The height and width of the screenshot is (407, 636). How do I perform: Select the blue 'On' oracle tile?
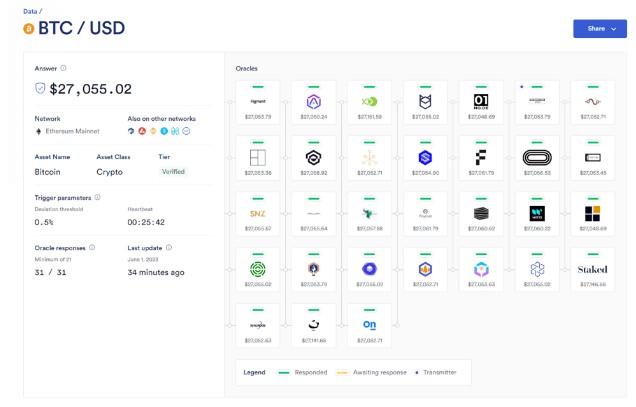pyautogui.click(x=369, y=324)
